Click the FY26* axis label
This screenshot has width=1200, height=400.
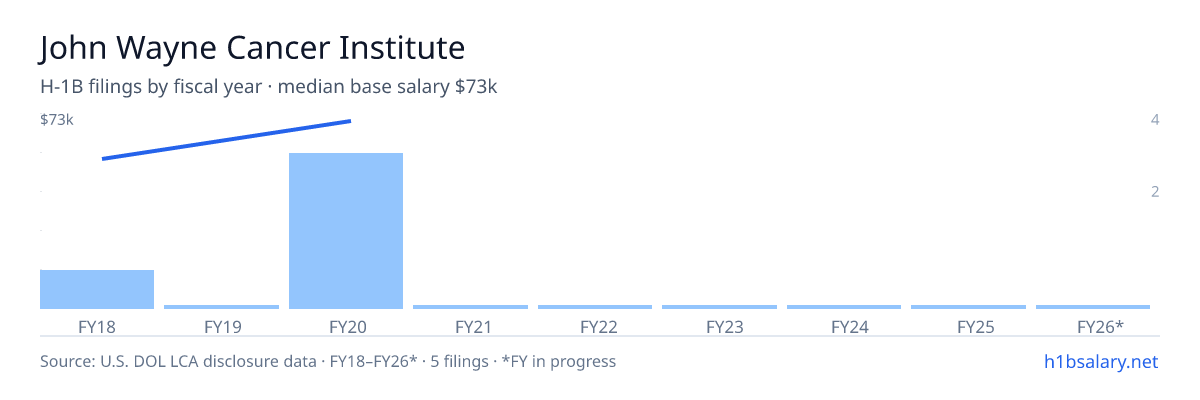(1100, 326)
